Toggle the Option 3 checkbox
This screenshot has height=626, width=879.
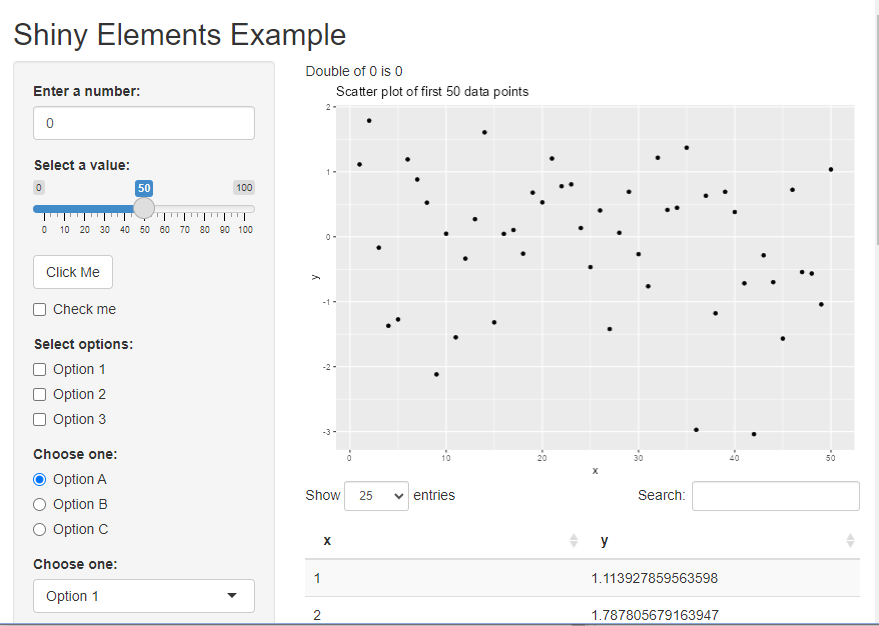click(40, 419)
